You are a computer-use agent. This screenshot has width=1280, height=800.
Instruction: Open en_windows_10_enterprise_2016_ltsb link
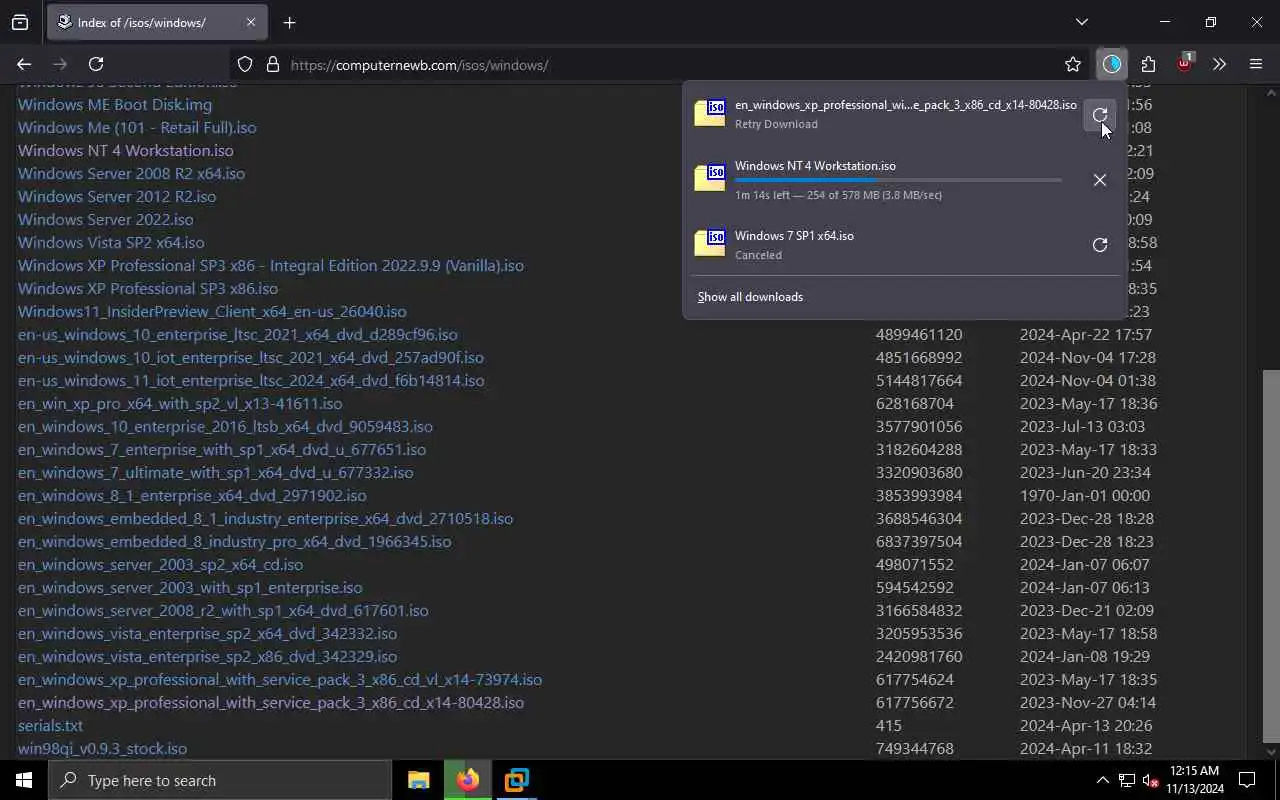click(x=225, y=426)
